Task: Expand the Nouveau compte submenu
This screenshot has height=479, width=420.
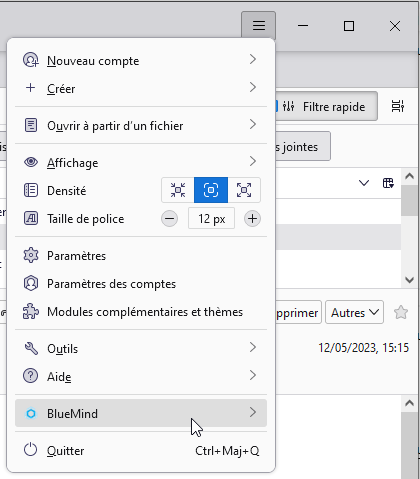Action: (141, 61)
